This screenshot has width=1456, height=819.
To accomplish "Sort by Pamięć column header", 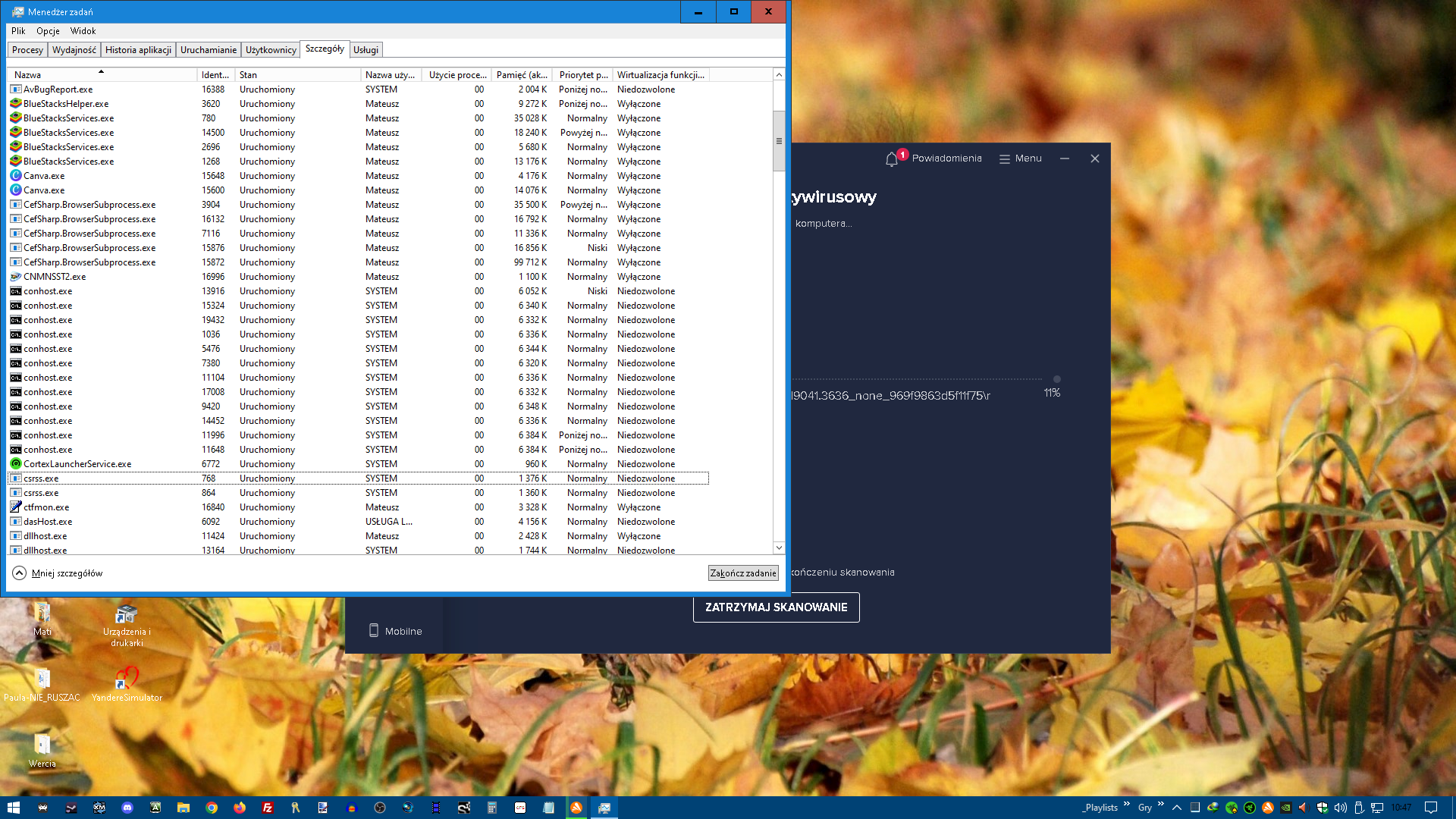I will coord(522,75).
